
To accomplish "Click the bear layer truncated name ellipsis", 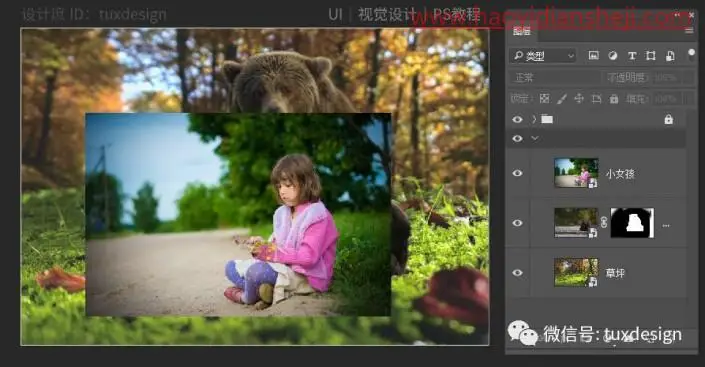I will [x=666, y=225].
